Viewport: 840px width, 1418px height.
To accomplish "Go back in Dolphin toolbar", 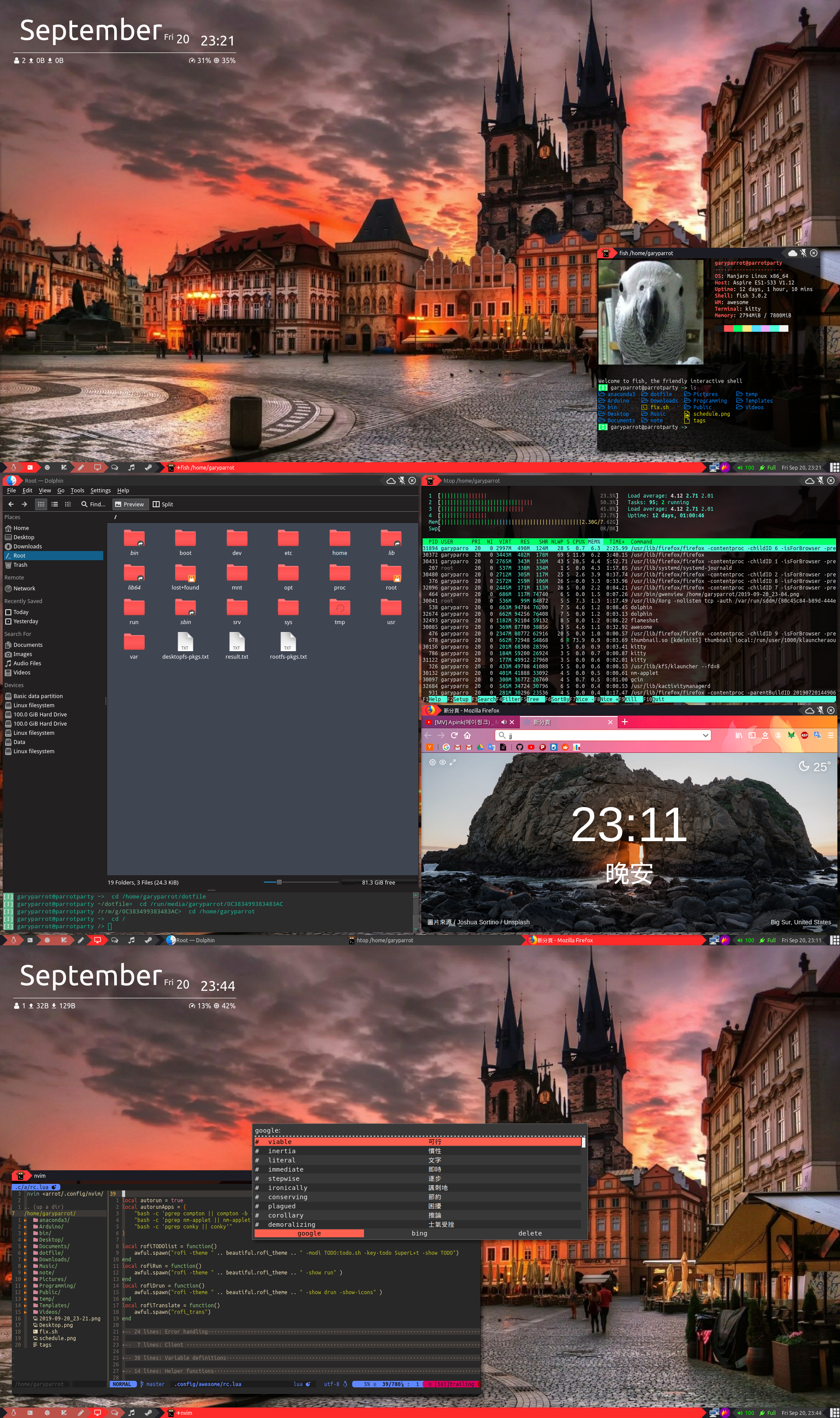I will [x=11, y=504].
